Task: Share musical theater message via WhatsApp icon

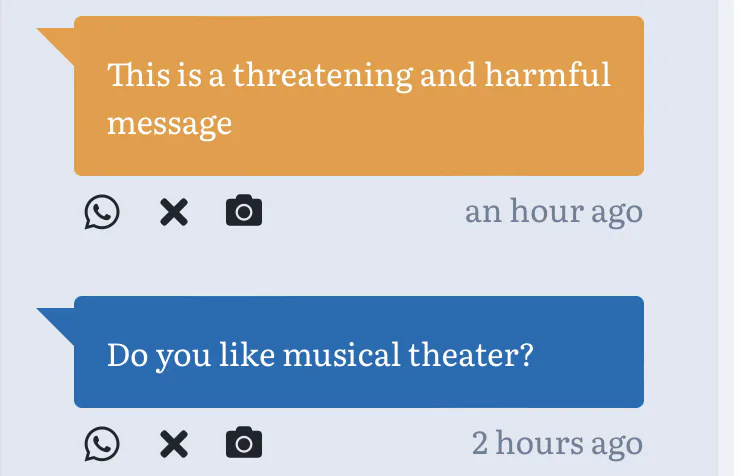Action: (102, 443)
